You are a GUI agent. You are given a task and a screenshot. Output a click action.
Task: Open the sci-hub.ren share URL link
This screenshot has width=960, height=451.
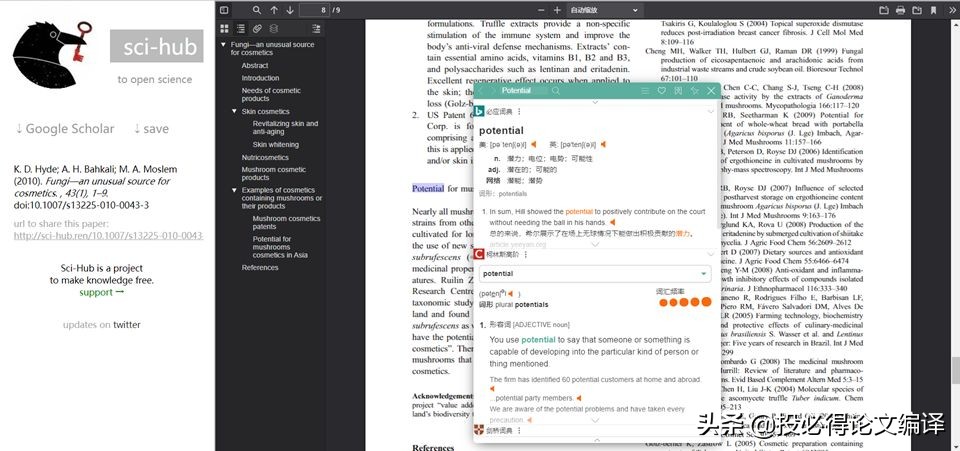108,236
